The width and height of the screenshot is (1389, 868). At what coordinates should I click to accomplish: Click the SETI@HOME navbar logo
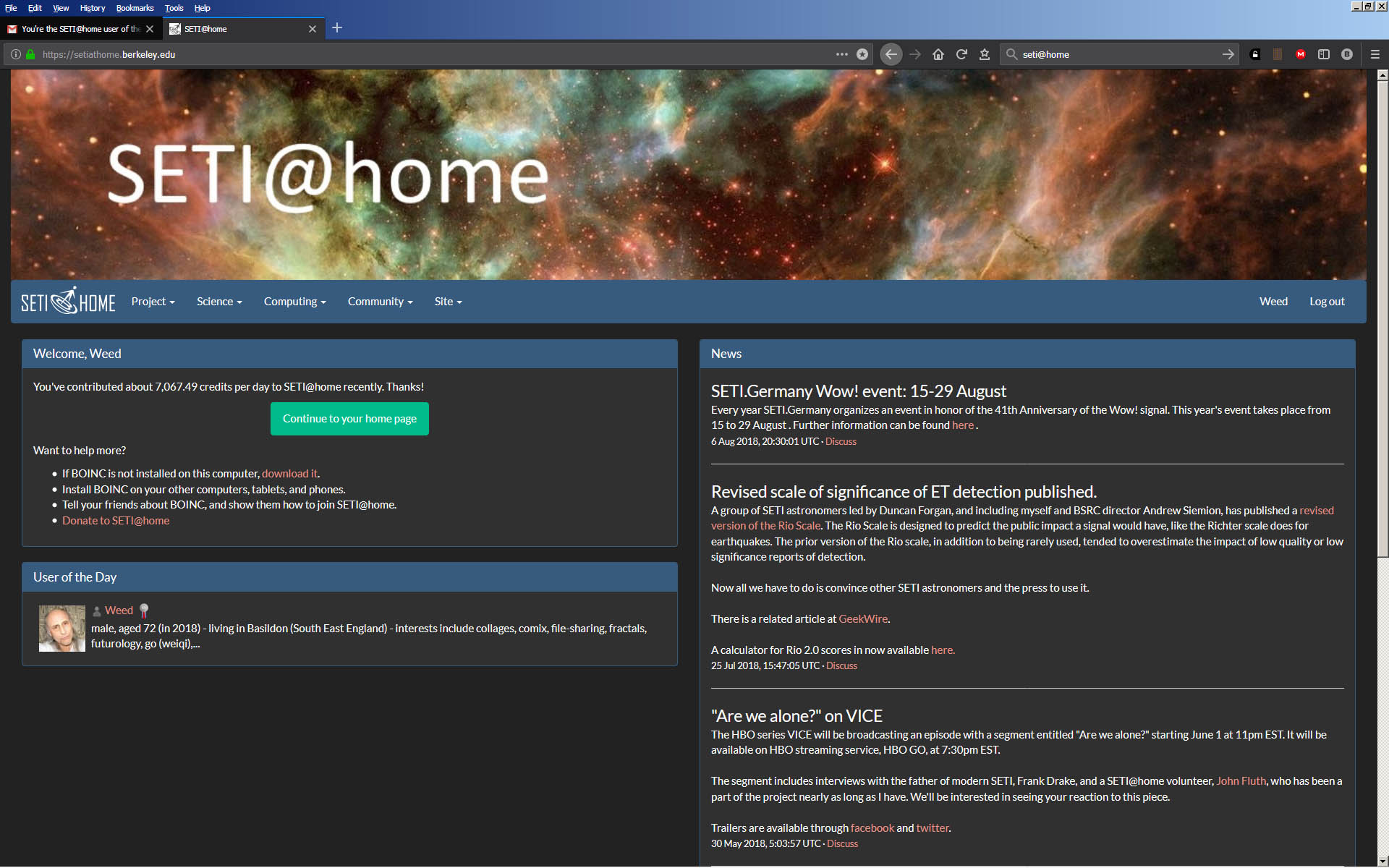pyautogui.click(x=68, y=301)
